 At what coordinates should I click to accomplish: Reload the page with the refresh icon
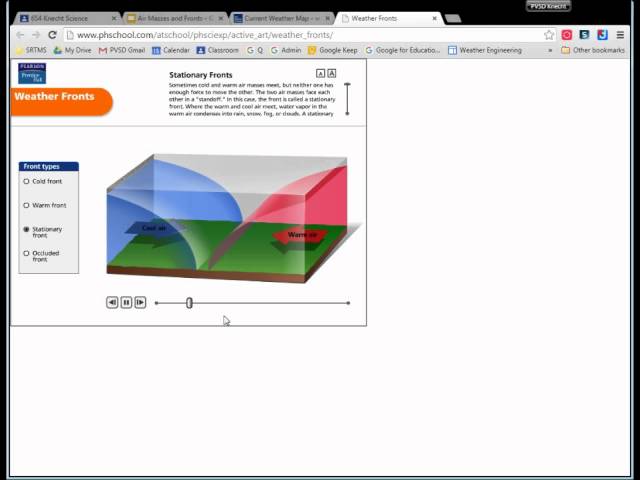click(x=52, y=35)
